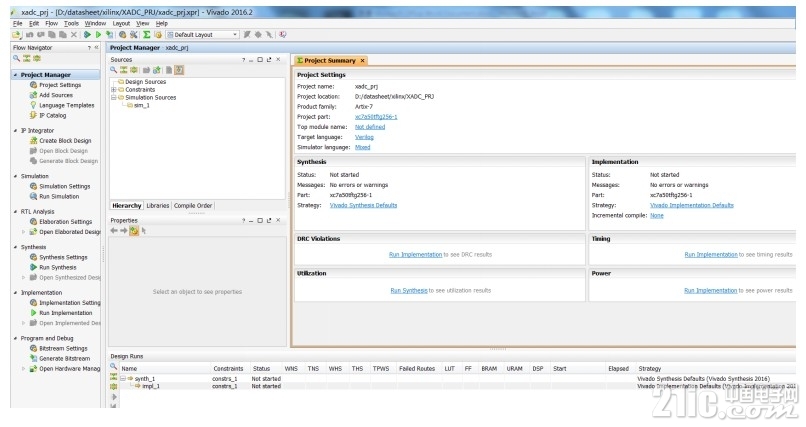
Task: Click Run Implementation link in DRC Violations
Action: [x=415, y=254]
